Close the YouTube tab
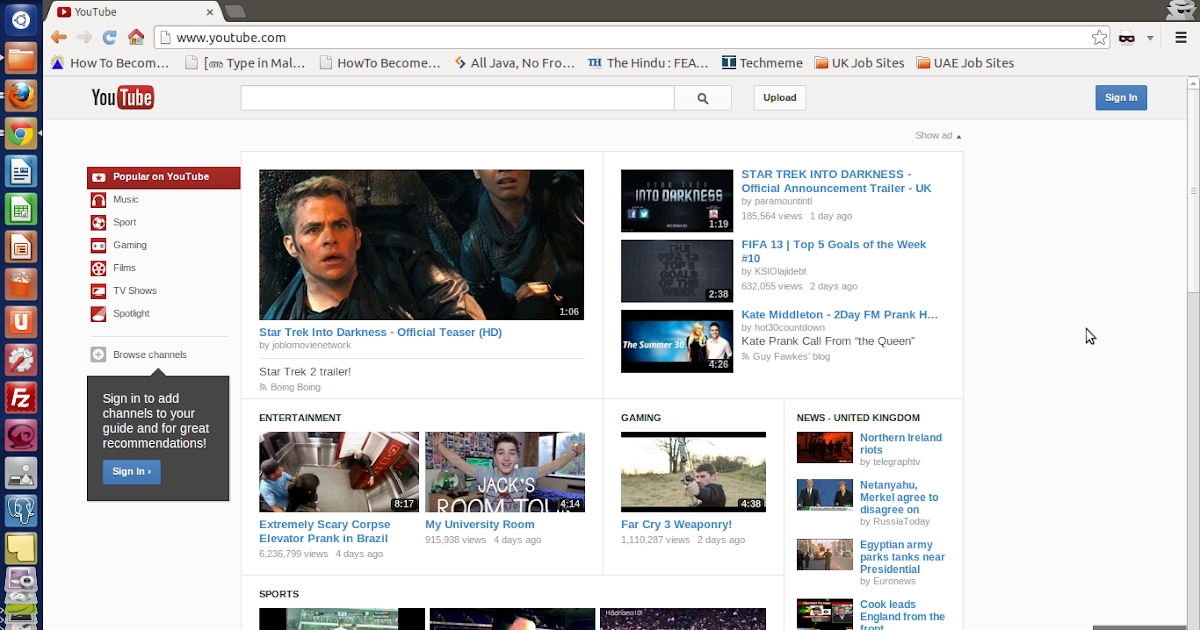The image size is (1200, 630). point(209,12)
